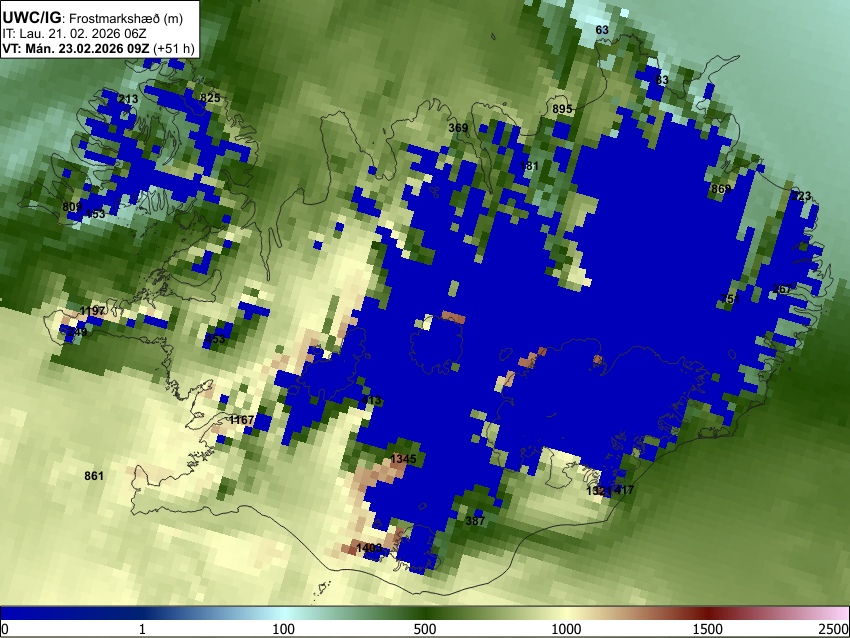The image size is (850, 638).
Task: Click the 1345 value label
Action: pos(403,459)
